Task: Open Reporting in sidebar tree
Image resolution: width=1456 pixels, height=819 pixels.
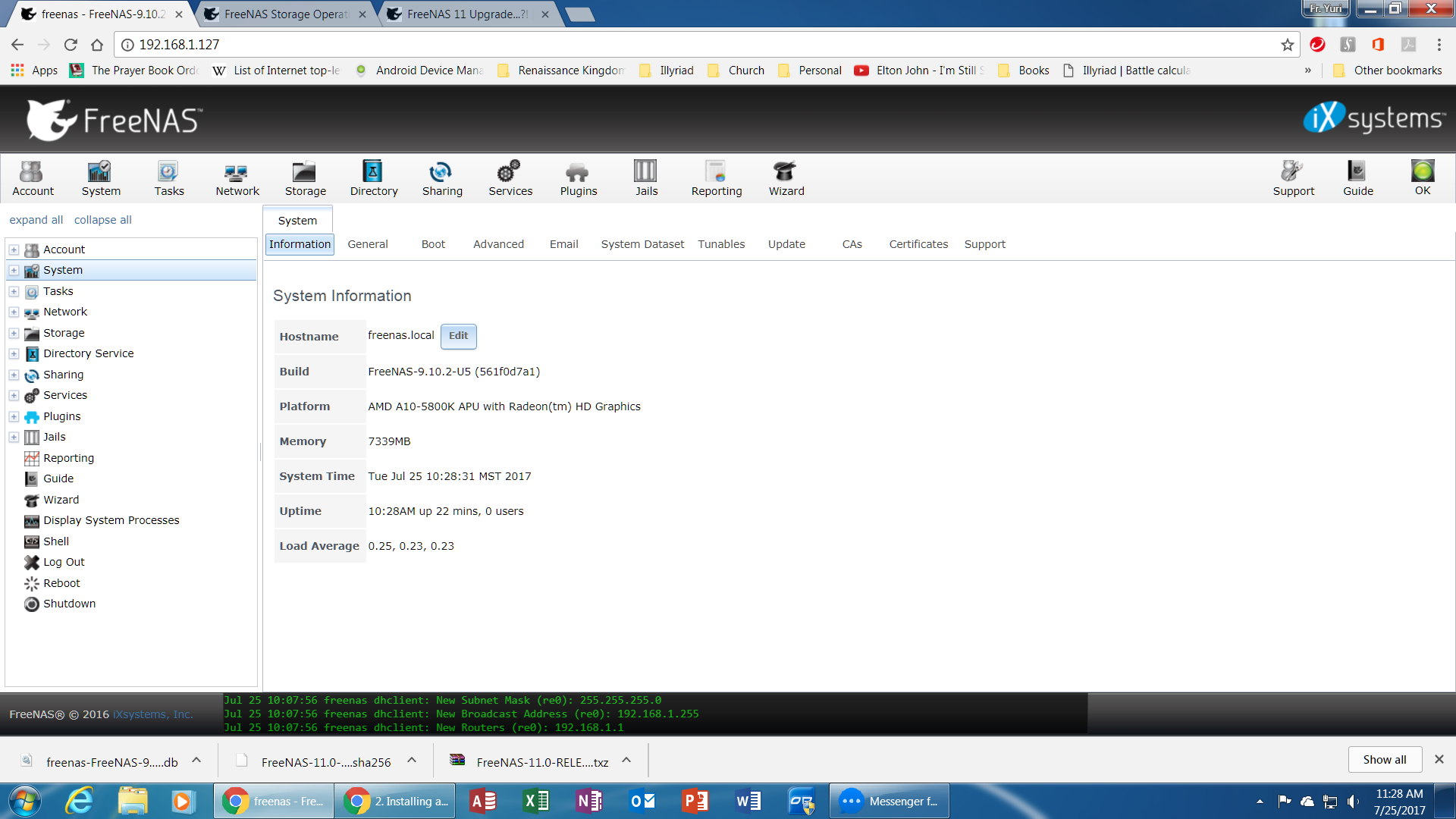Action: click(x=68, y=458)
